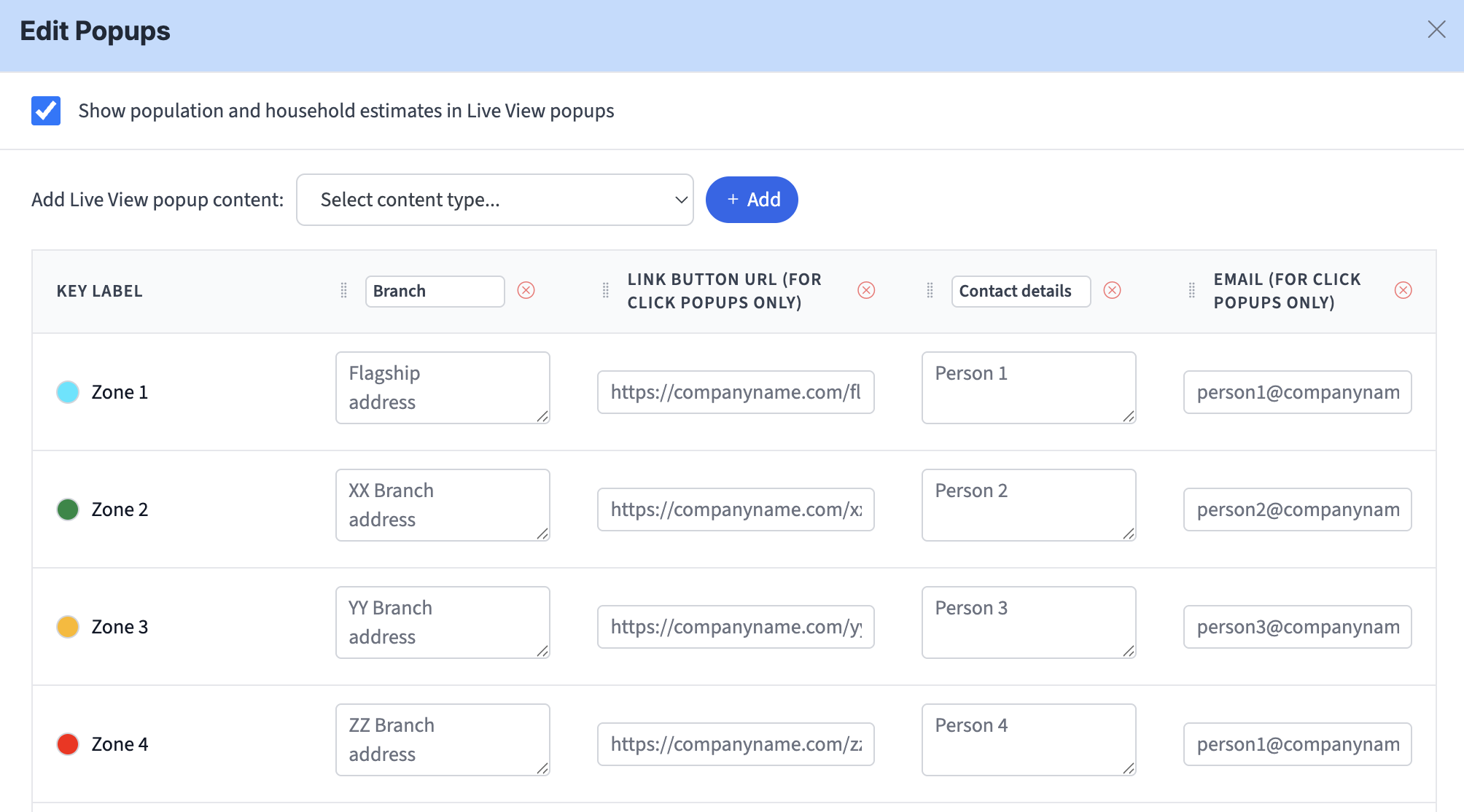
Task: Grab the Contact details drag handle
Action: pos(930,290)
